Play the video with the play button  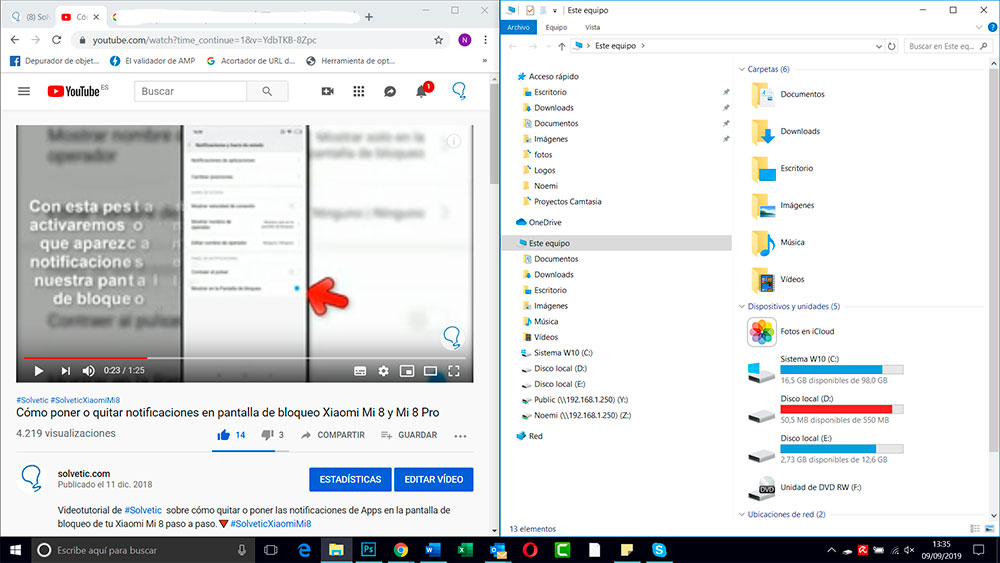38,370
